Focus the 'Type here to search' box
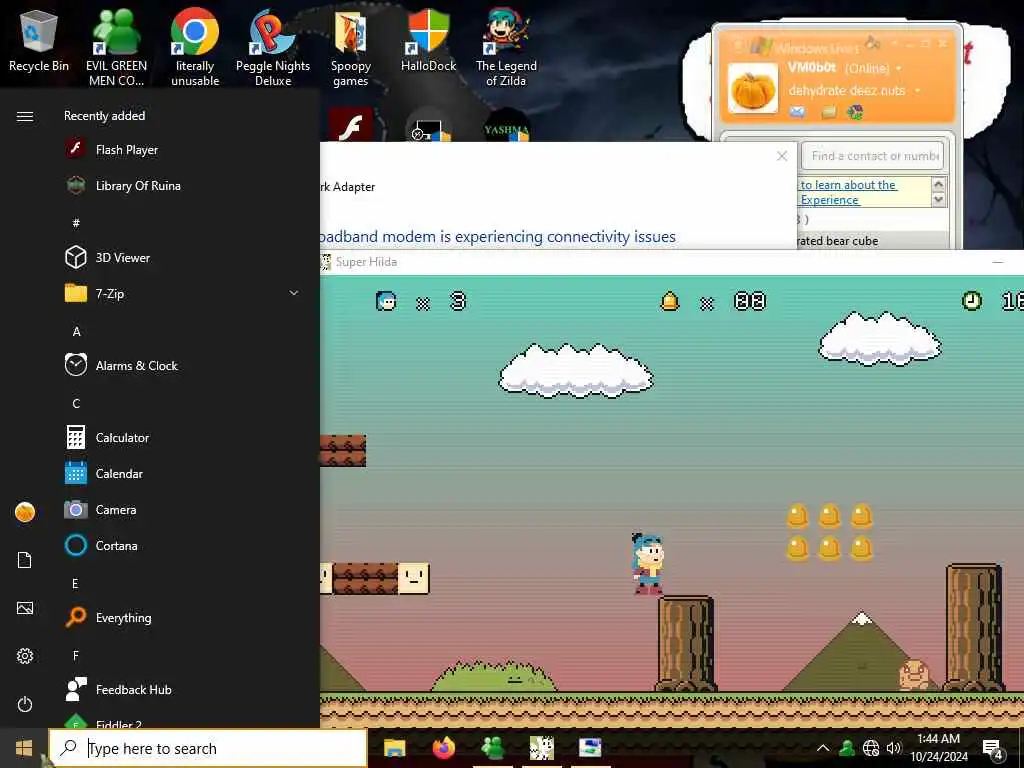1024x768 pixels. point(208,748)
